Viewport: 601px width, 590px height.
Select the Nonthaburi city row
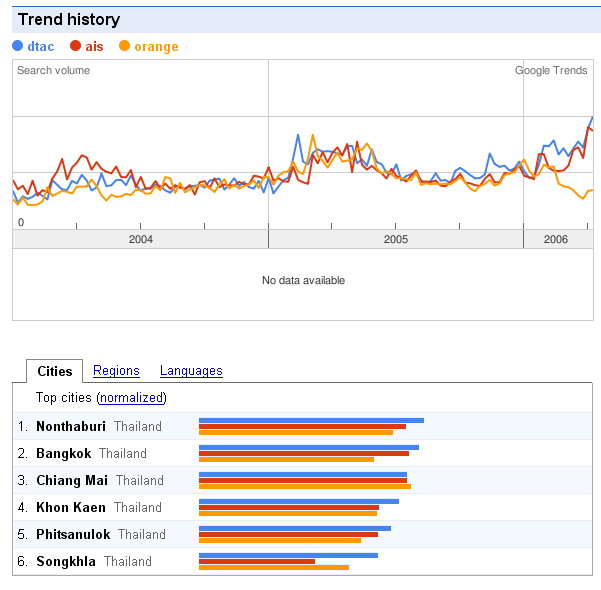(x=303, y=426)
